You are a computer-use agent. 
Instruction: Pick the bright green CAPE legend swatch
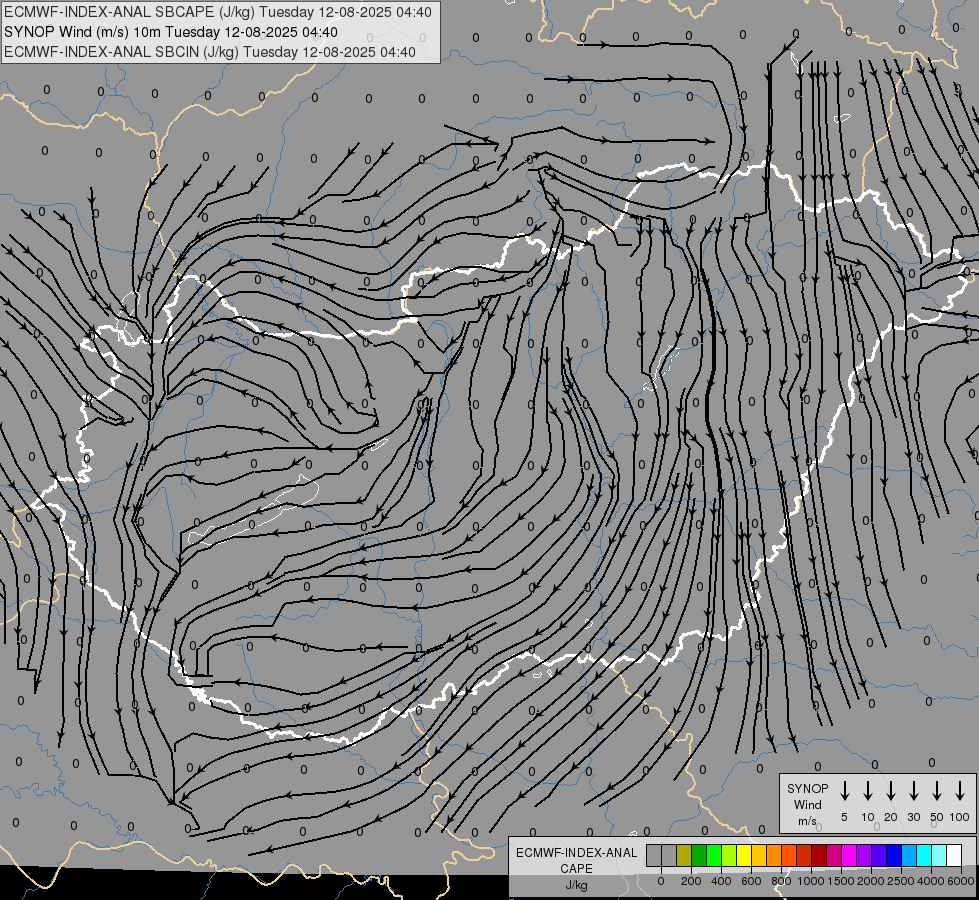click(x=714, y=855)
